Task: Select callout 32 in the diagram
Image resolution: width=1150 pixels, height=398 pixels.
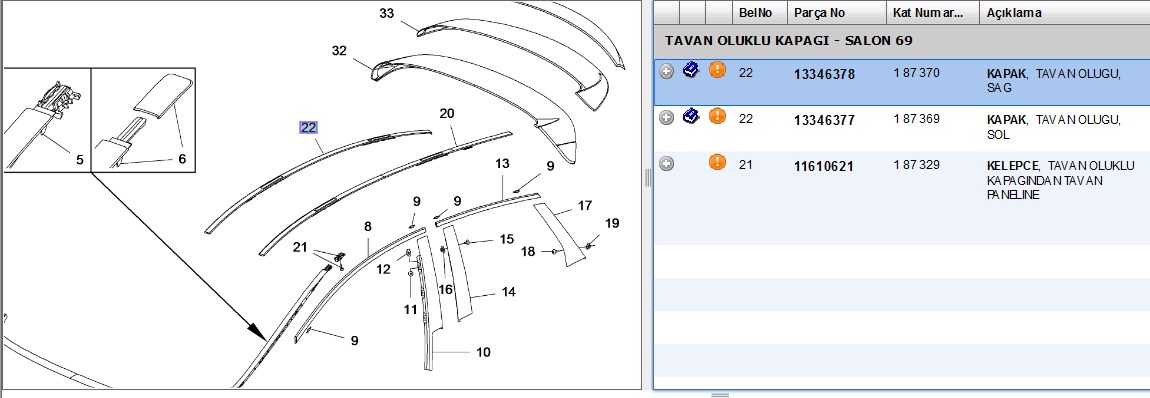Action: (339, 51)
